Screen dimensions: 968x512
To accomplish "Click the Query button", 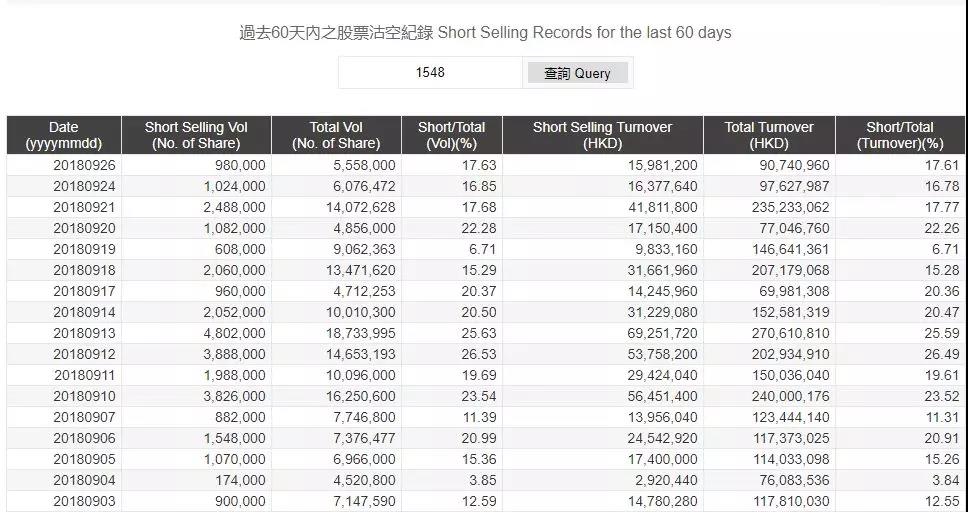I will 577,73.
